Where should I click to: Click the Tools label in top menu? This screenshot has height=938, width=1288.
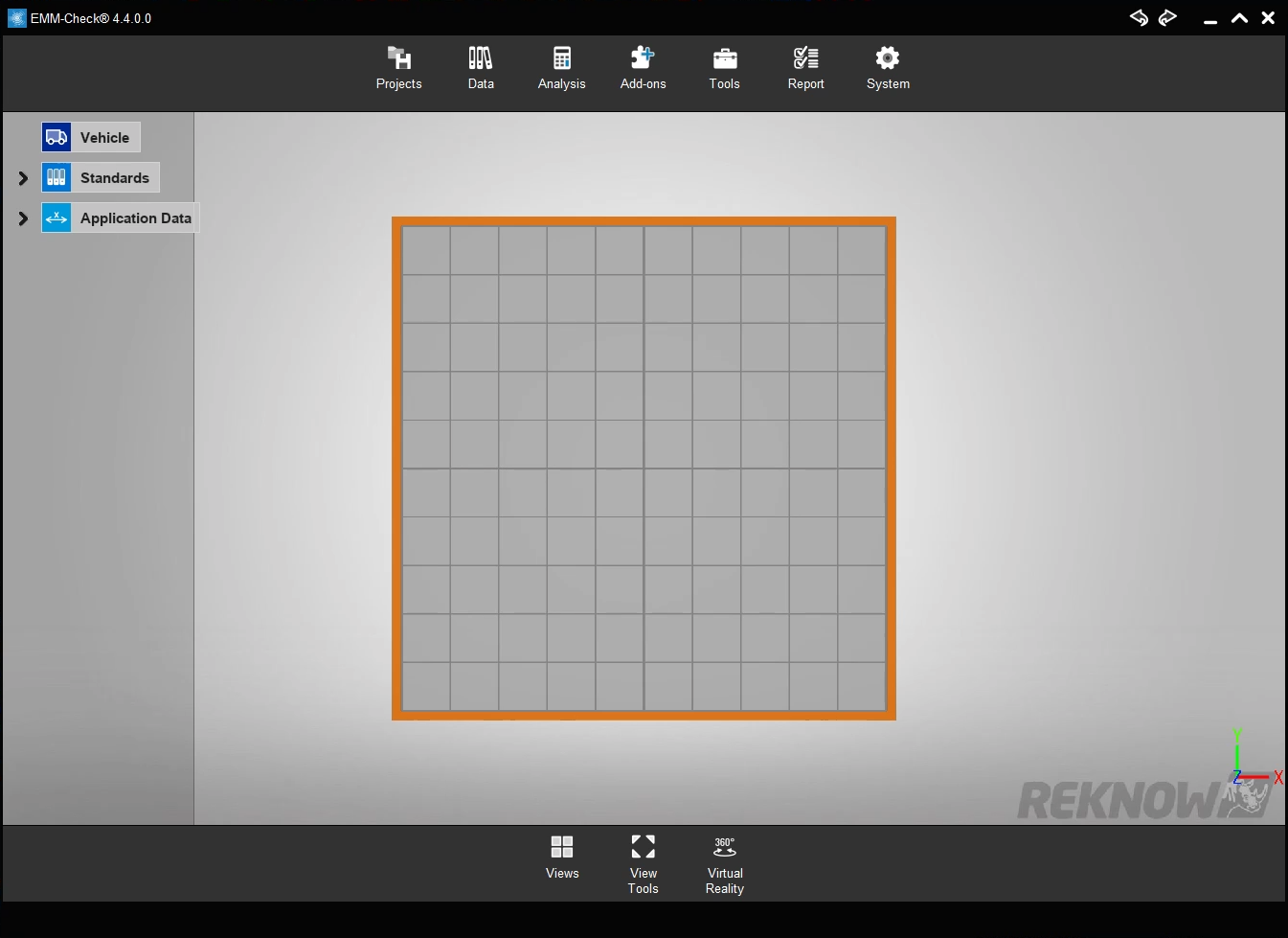tap(725, 84)
